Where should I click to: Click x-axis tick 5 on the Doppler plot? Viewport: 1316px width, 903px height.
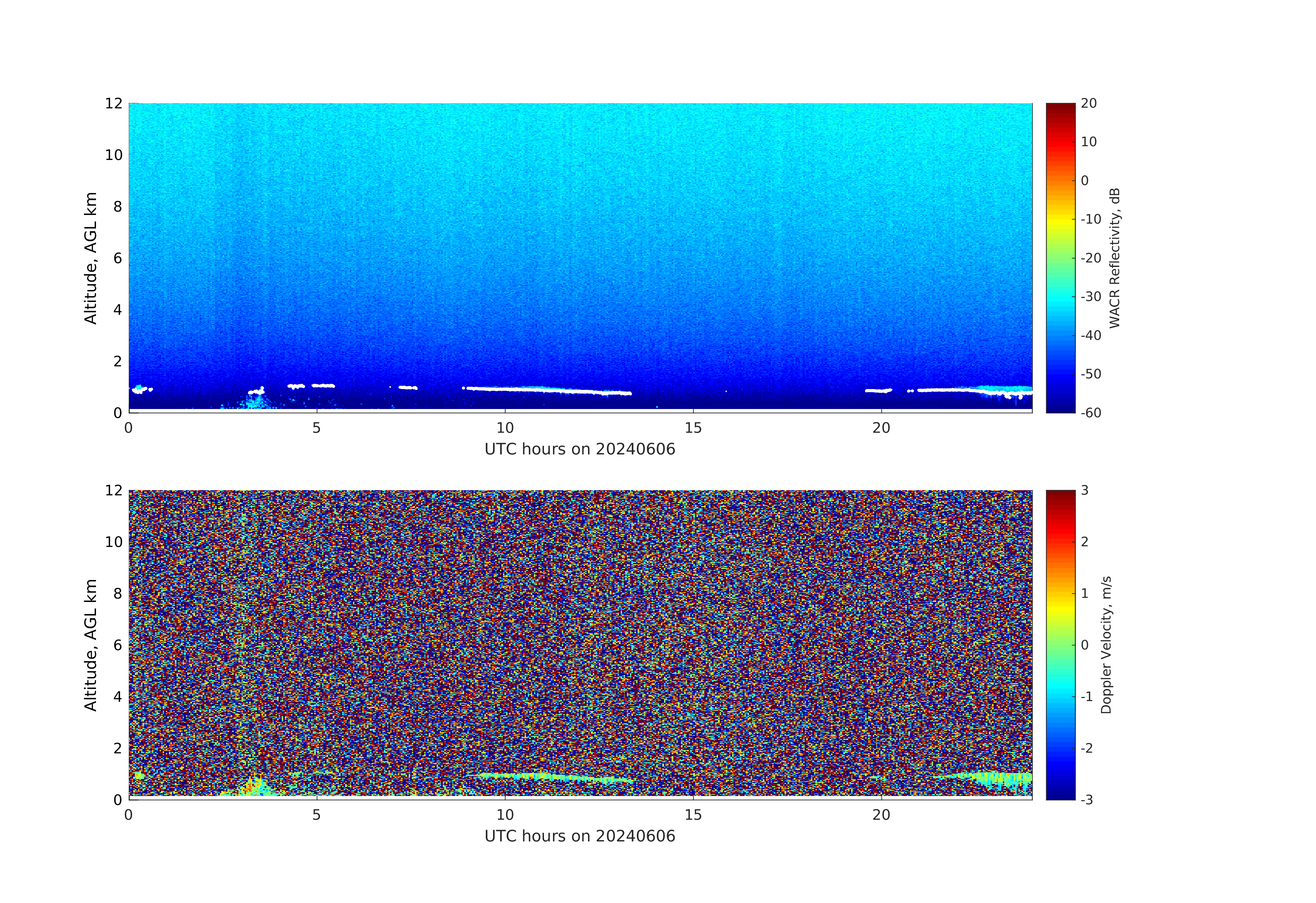pyautogui.click(x=317, y=815)
